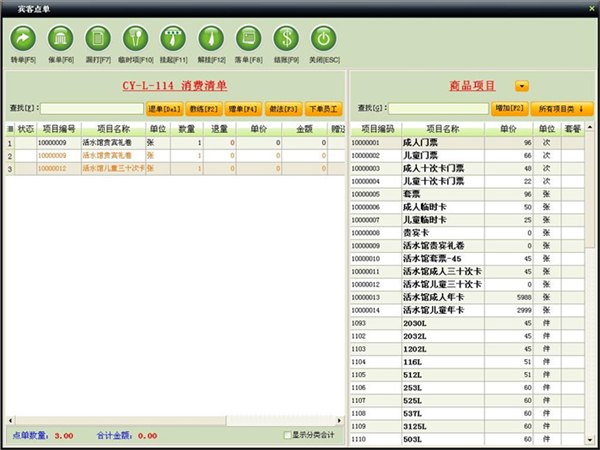Close the 宾客点单 window with X

[592, 8]
